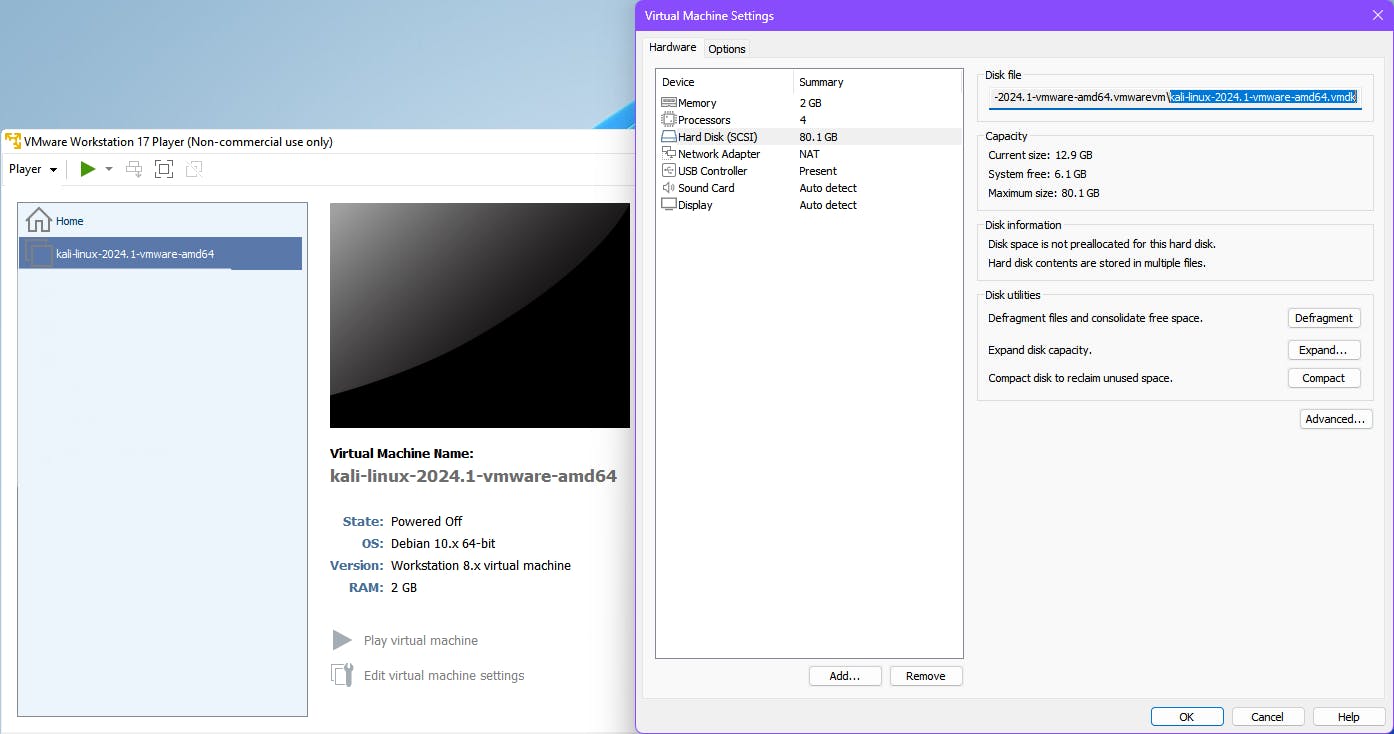The height and width of the screenshot is (734, 1394).
Task: Cancel the Virtual Machine Settings dialog
Action: (x=1268, y=716)
